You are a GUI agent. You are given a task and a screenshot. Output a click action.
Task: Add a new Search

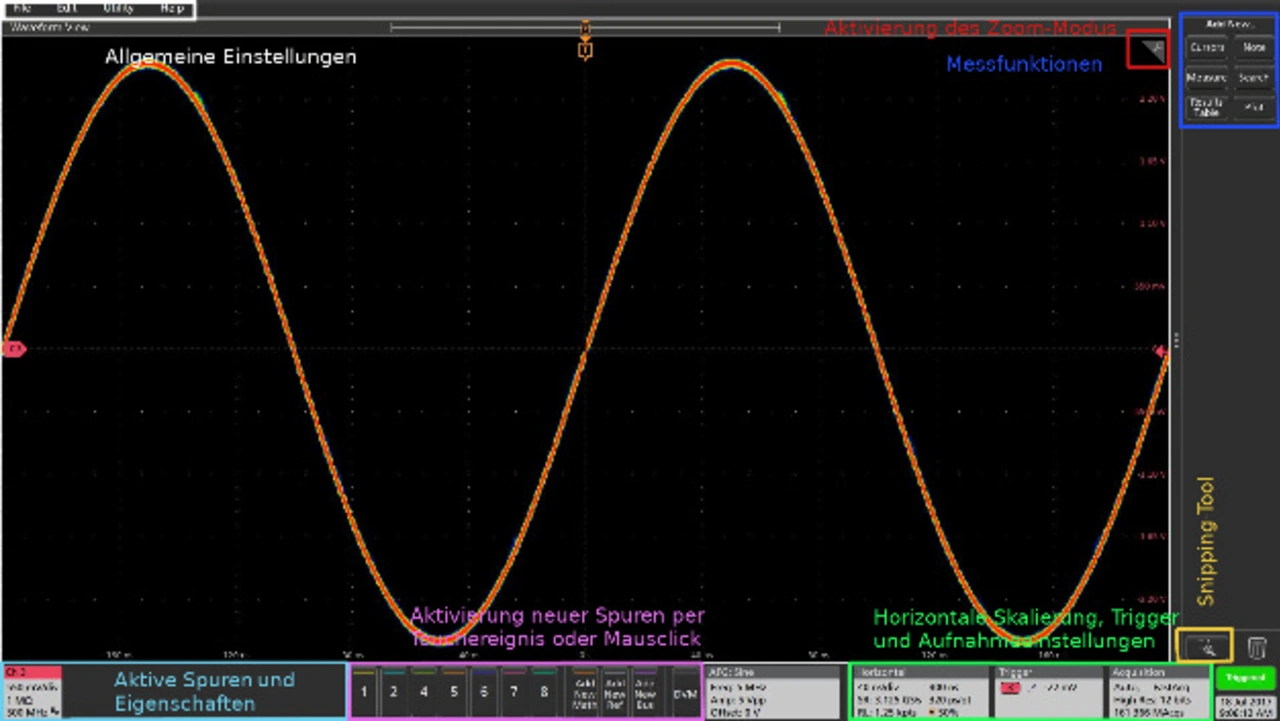pos(1254,77)
